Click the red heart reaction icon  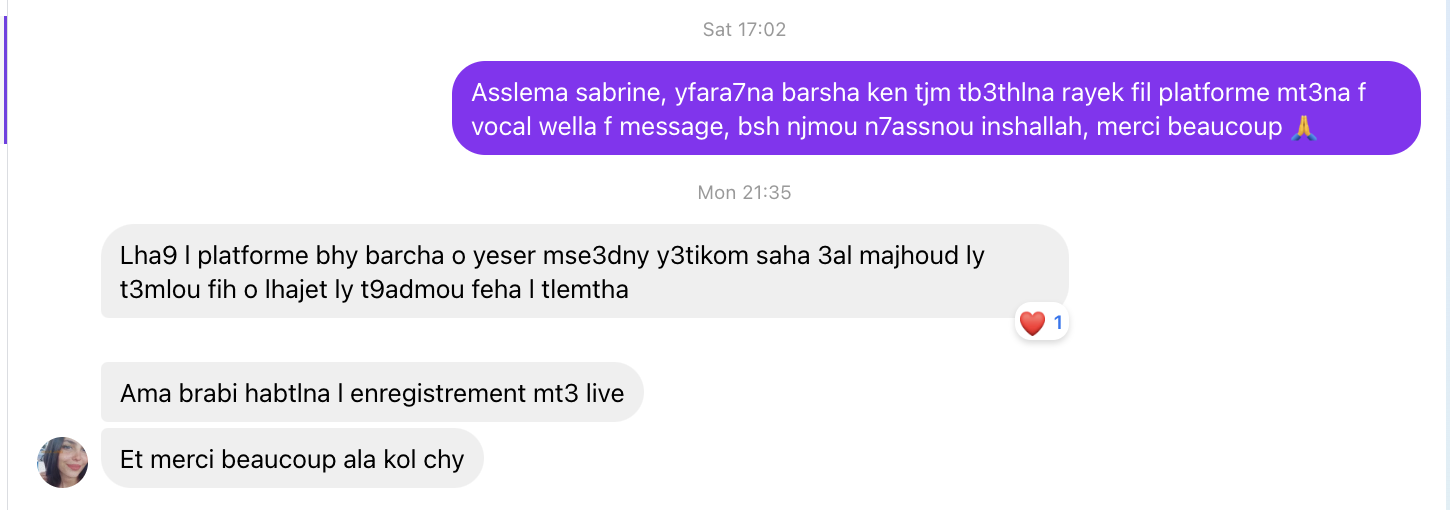(1032, 323)
